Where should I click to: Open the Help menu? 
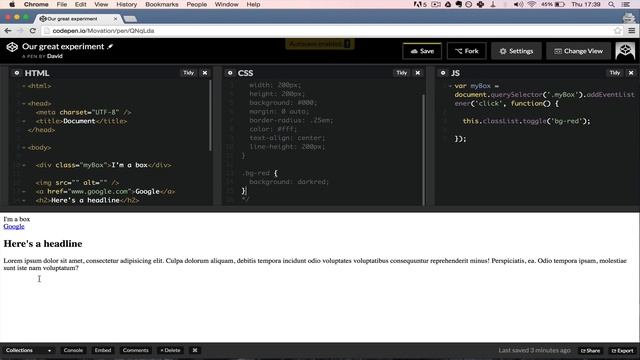click(253, 4)
